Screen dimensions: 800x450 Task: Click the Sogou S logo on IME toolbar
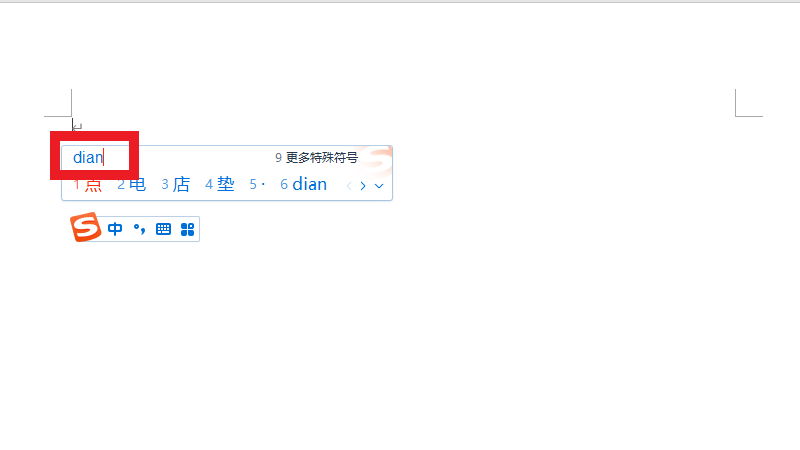85,227
